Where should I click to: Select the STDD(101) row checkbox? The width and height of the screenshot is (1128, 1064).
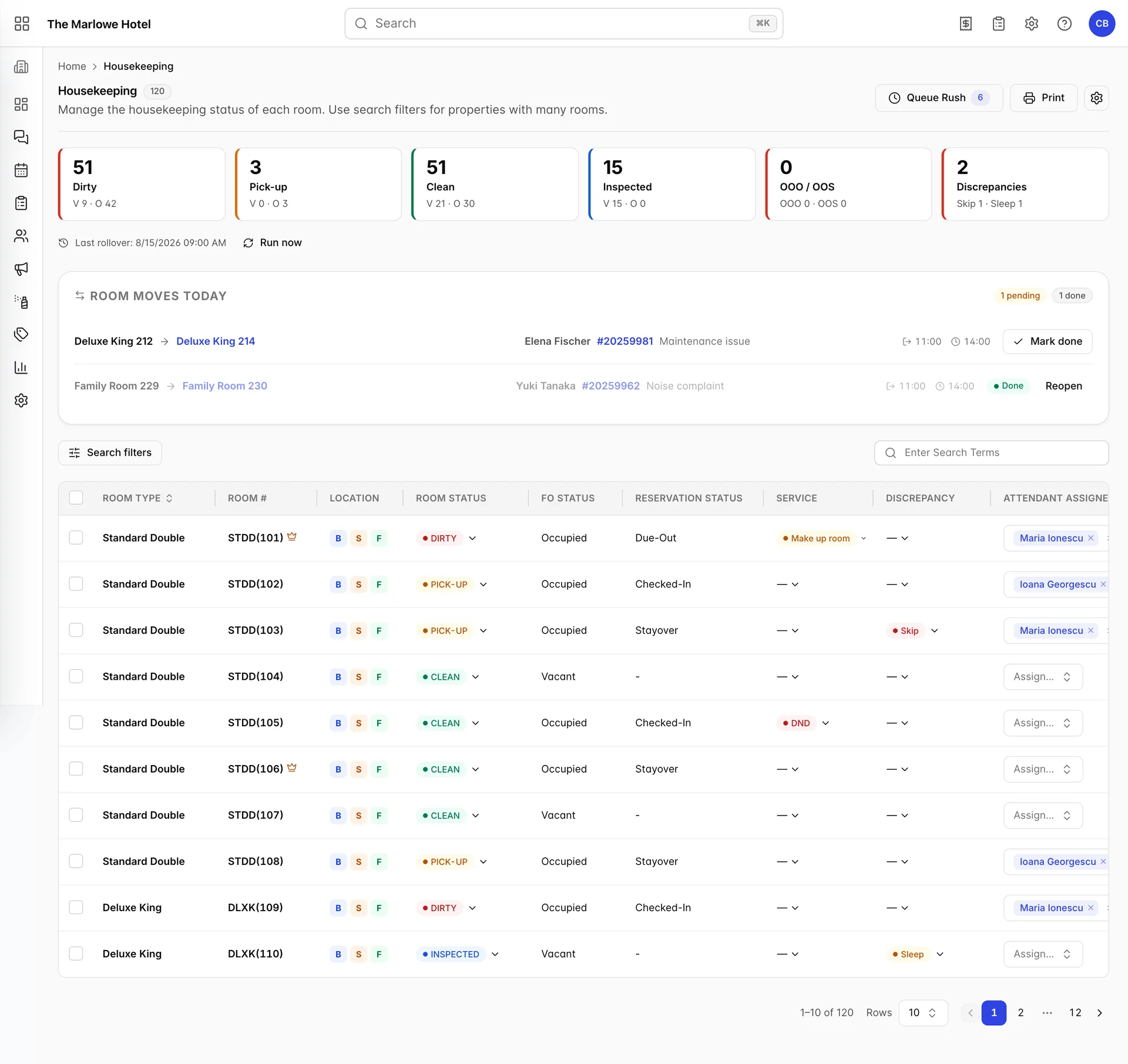pos(76,538)
